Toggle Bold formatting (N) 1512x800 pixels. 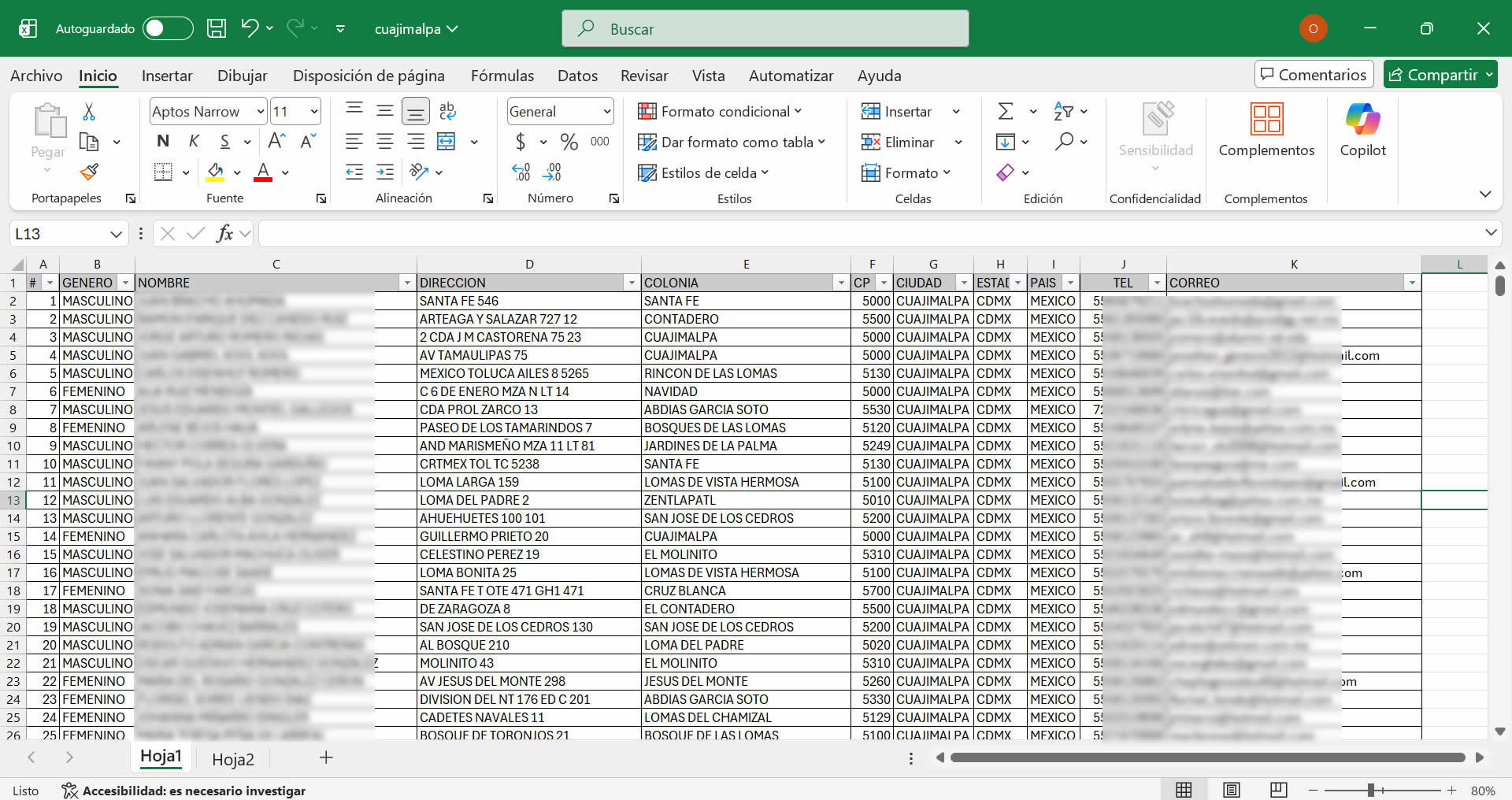click(x=163, y=141)
